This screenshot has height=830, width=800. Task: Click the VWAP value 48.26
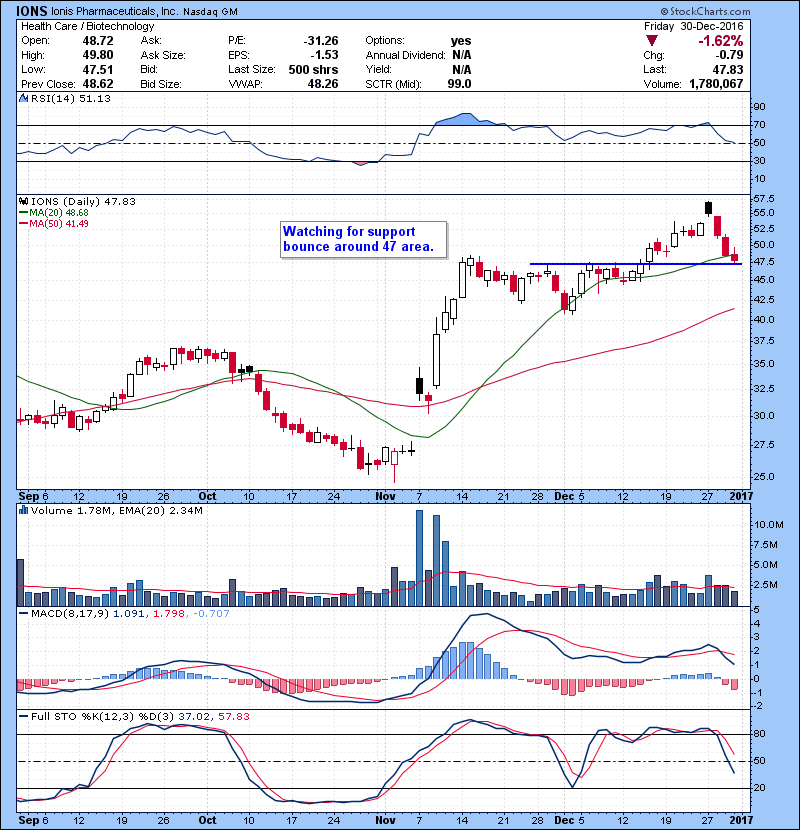click(x=323, y=84)
